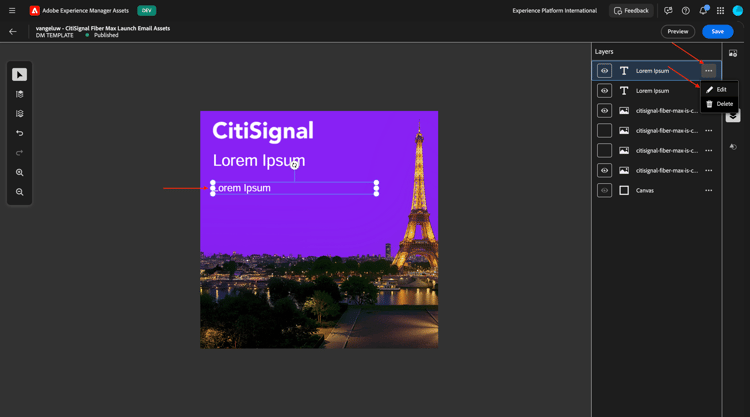Go back using the left arrow
Image resolution: width=750 pixels, height=417 pixels.
(x=13, y=32)
